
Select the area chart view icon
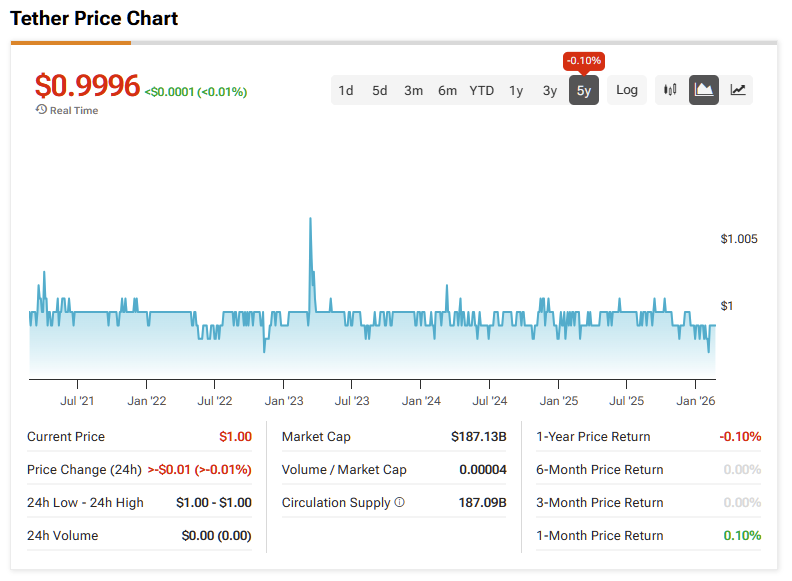point(704,90)
